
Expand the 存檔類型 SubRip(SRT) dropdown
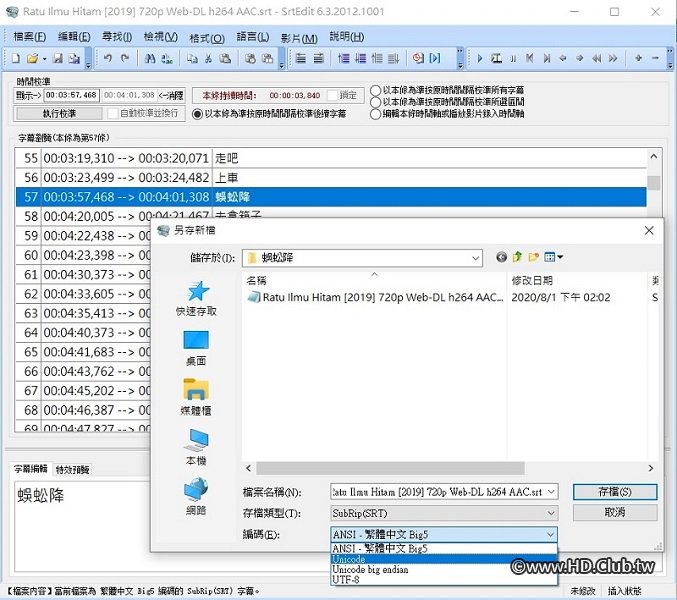tap(551, 513)
